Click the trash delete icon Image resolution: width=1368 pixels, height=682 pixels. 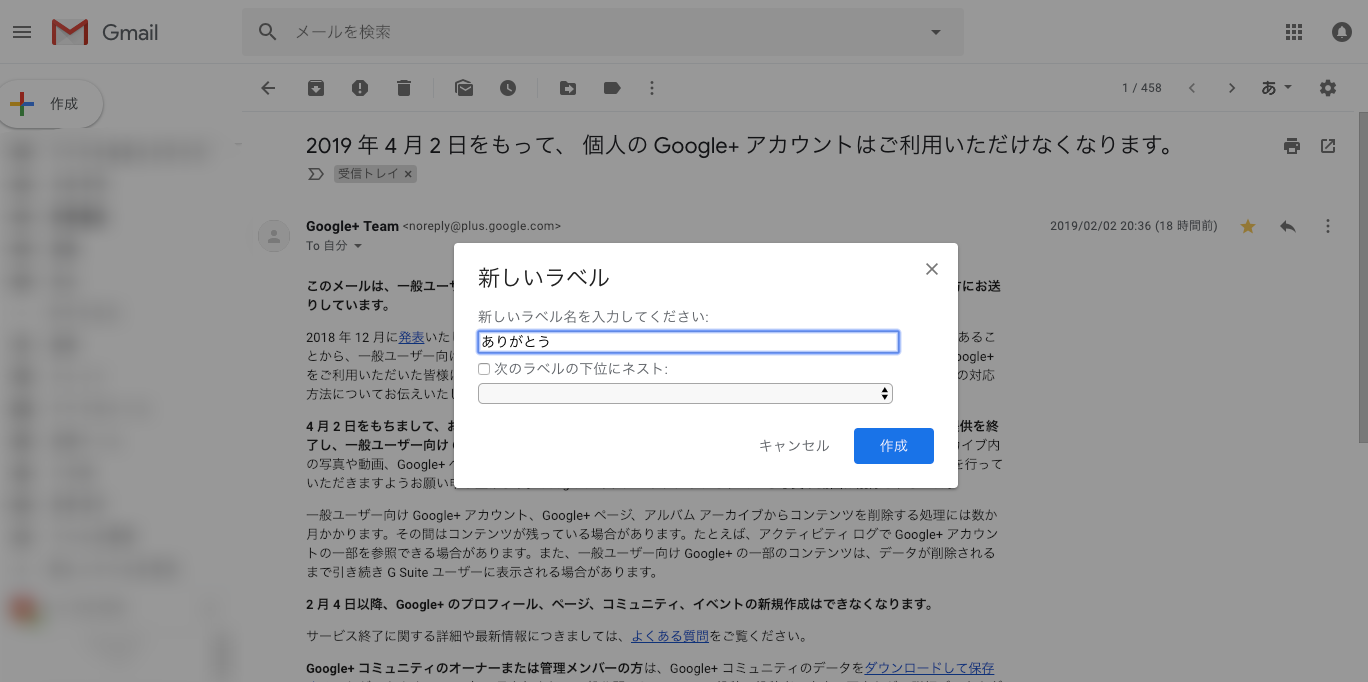tap(404, 88)
